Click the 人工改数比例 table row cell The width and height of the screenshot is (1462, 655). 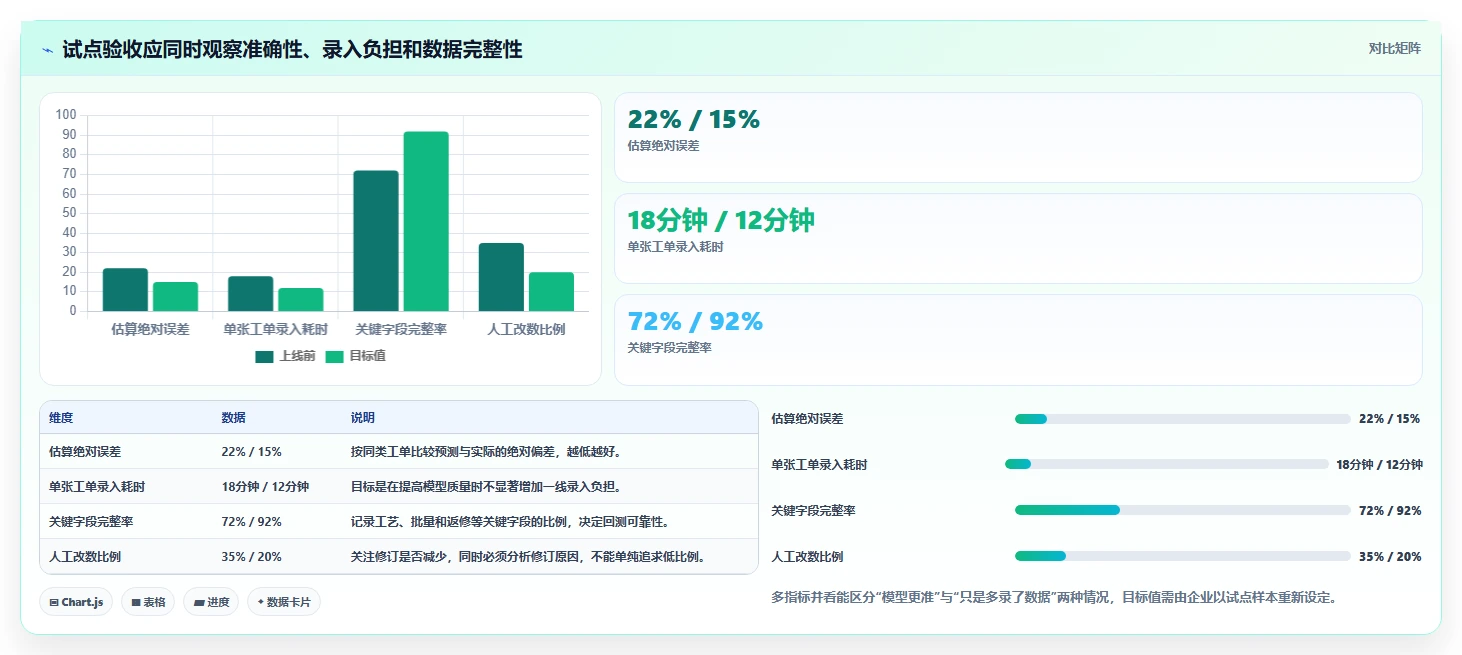tap(85, 557)
